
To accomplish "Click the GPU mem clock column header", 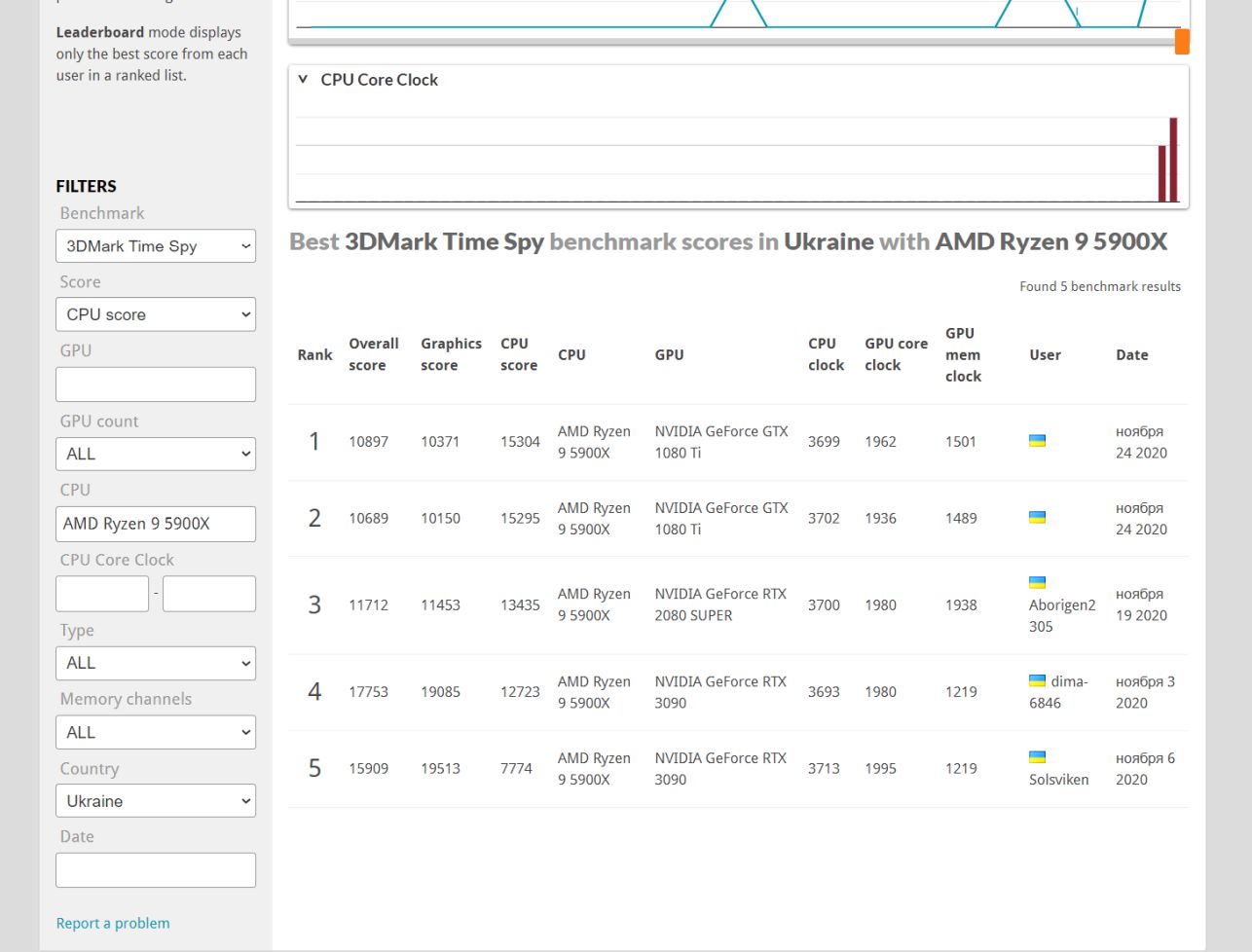I will [x=963, y=354].
